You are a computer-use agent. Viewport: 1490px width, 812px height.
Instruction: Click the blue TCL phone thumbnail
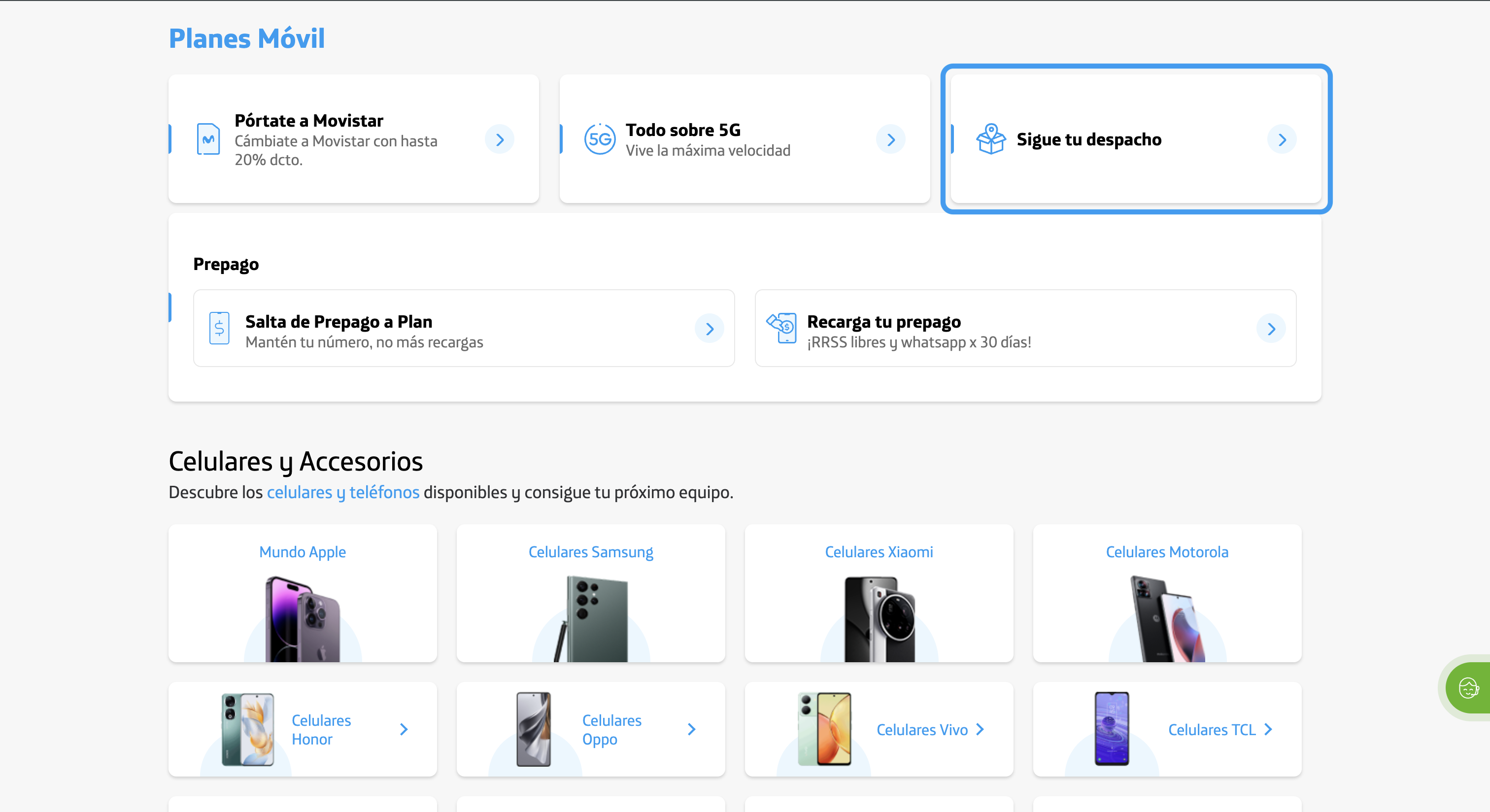[x=1111, y=729]
